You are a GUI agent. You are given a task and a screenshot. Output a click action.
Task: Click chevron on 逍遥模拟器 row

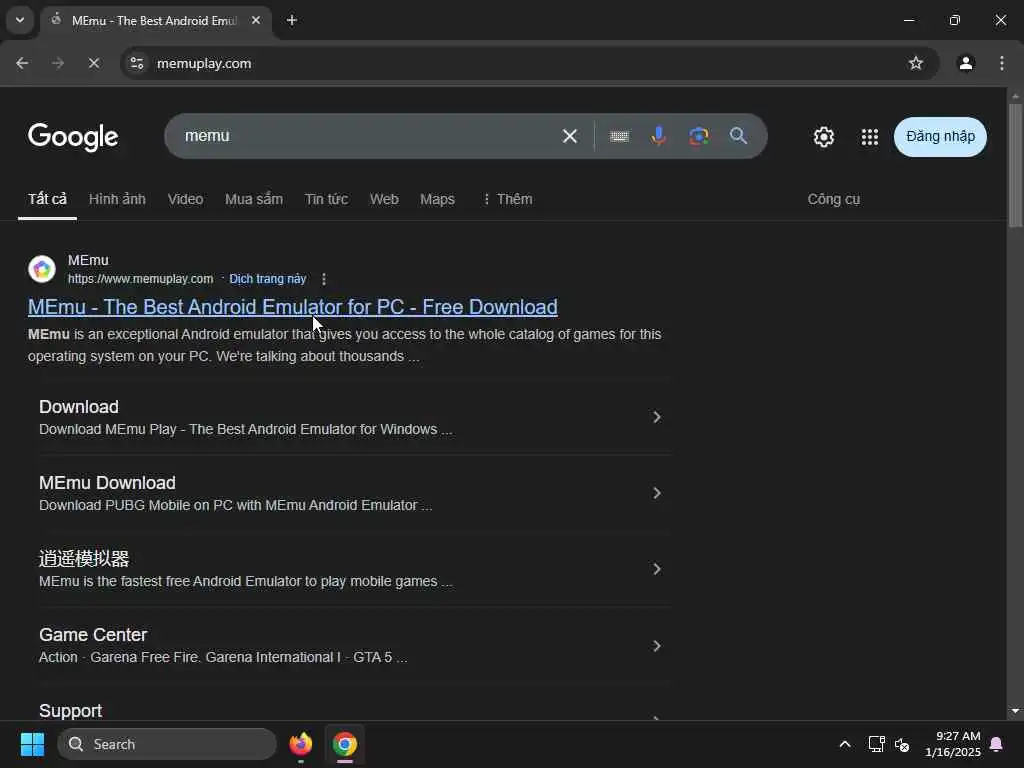click(657, 569)
